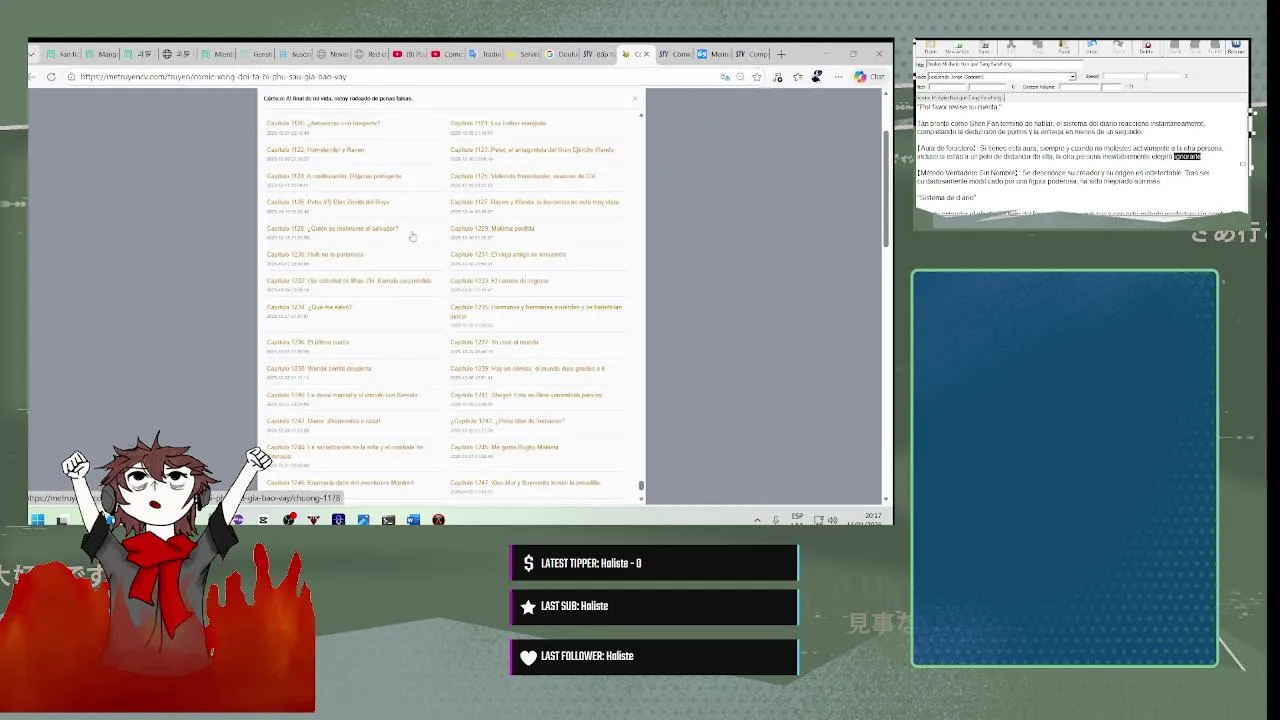Screen dimensions: 1280x720
Task: Open the voice dropdown in the speech window
Action: pos(1072,77)
